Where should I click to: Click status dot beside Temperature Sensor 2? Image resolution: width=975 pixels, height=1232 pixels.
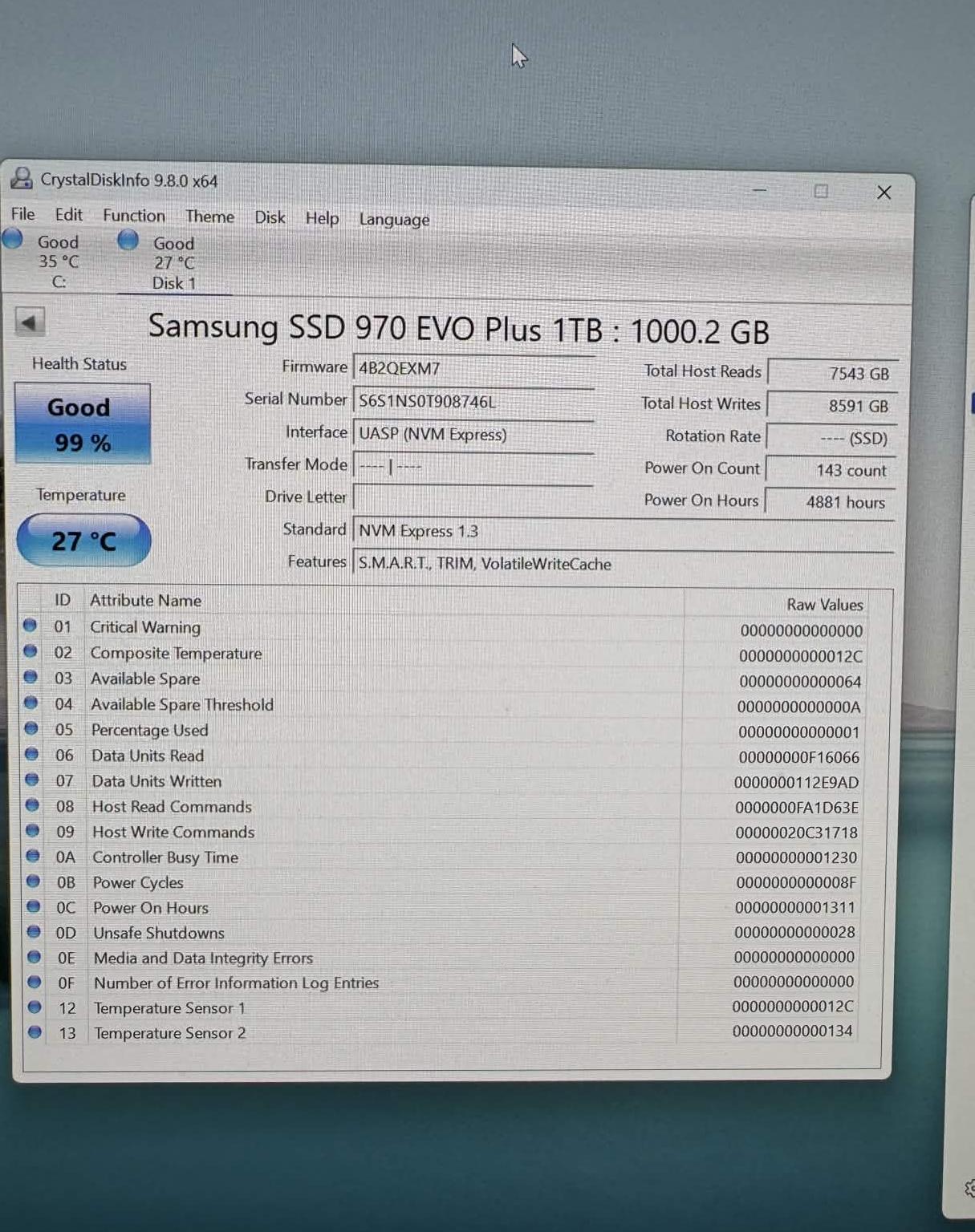tap(35, 1031)
